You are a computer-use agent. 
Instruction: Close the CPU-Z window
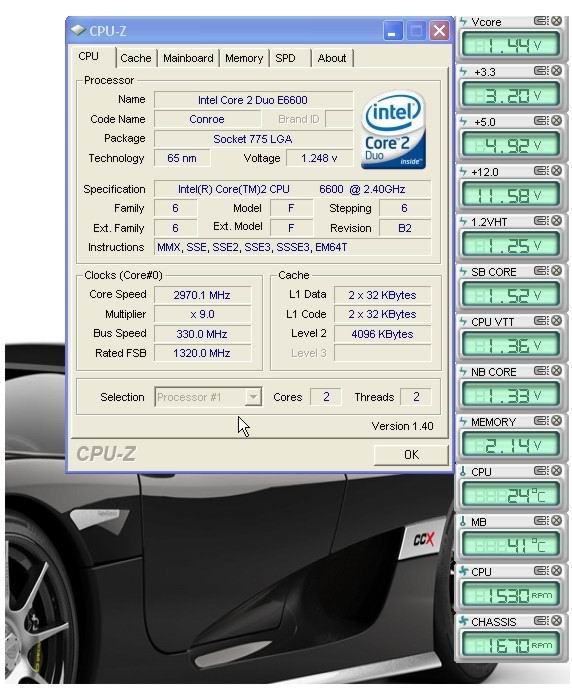(x=439, y=31)
